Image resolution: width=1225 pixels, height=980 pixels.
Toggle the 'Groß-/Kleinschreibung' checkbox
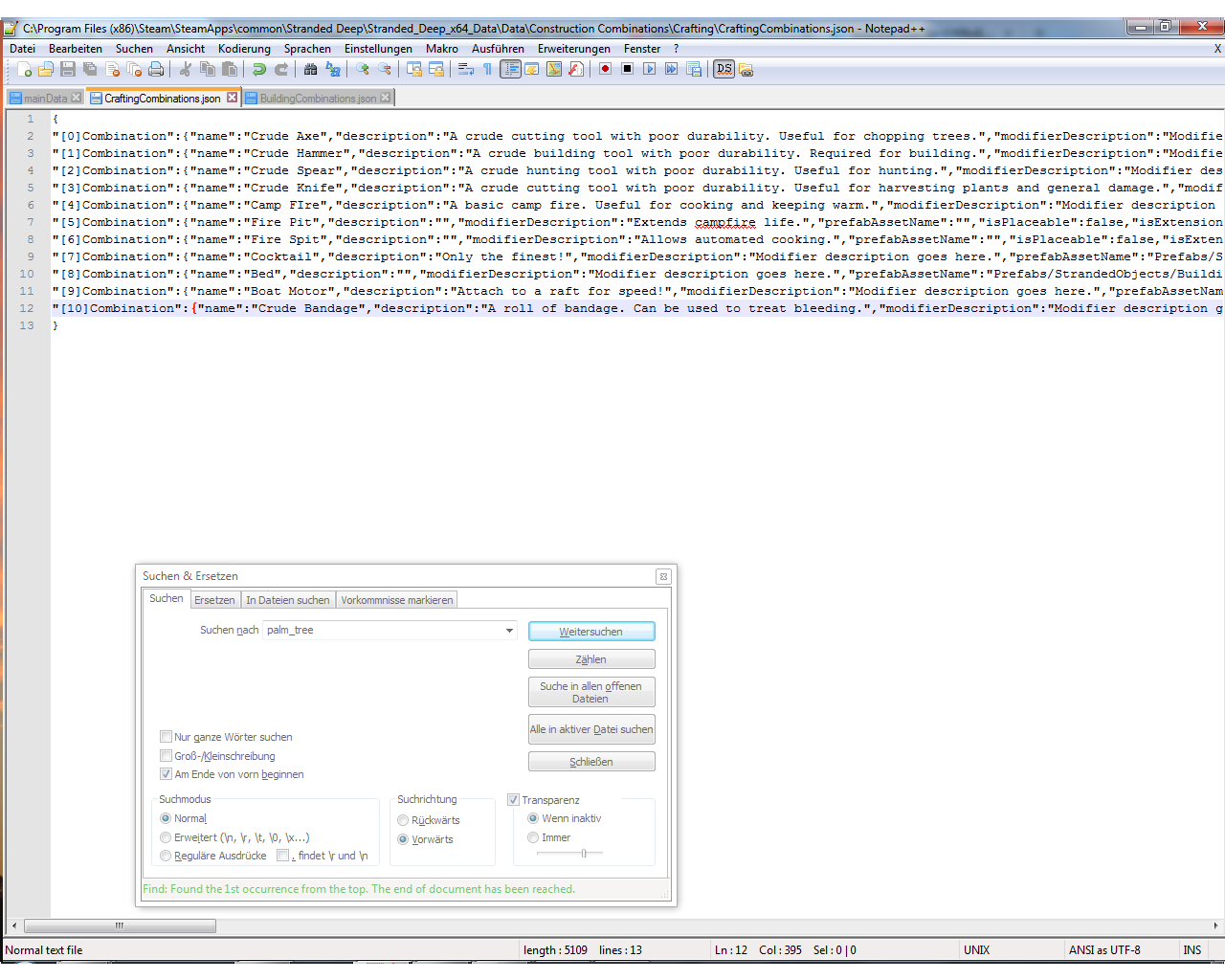click(166, 756)
